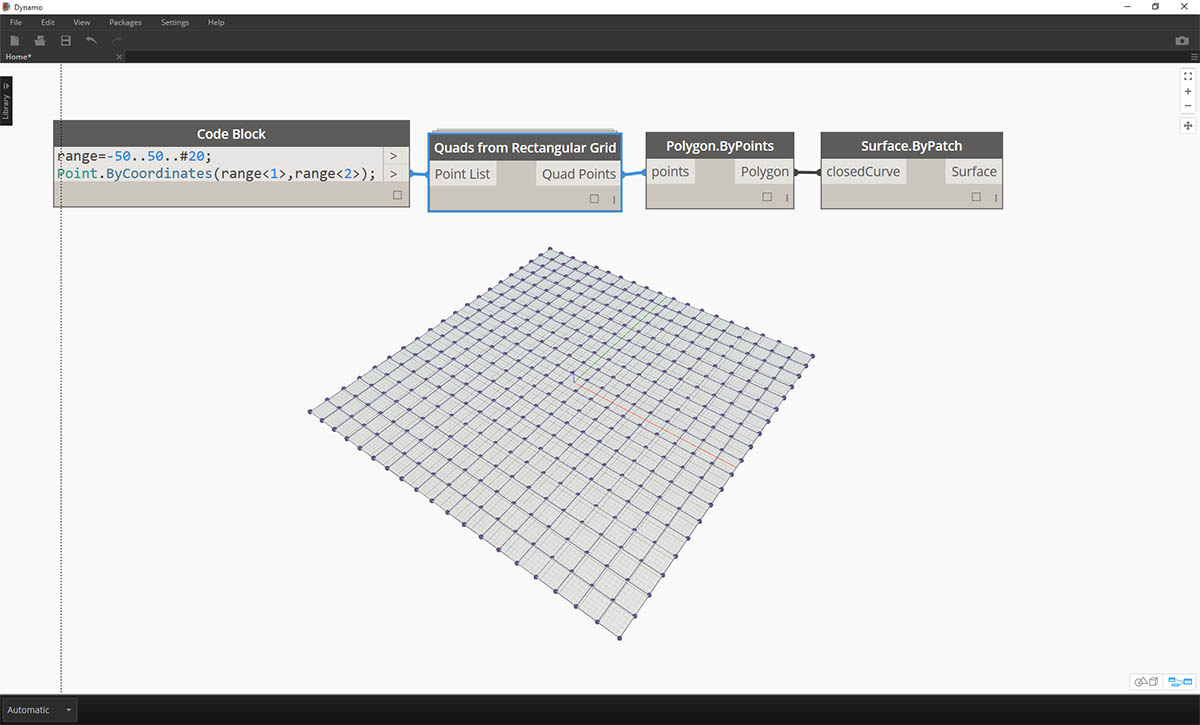Screen dimensions: 1200x725
Task: Click the Open file toolbar icon
Action: (x=40, y=40)
